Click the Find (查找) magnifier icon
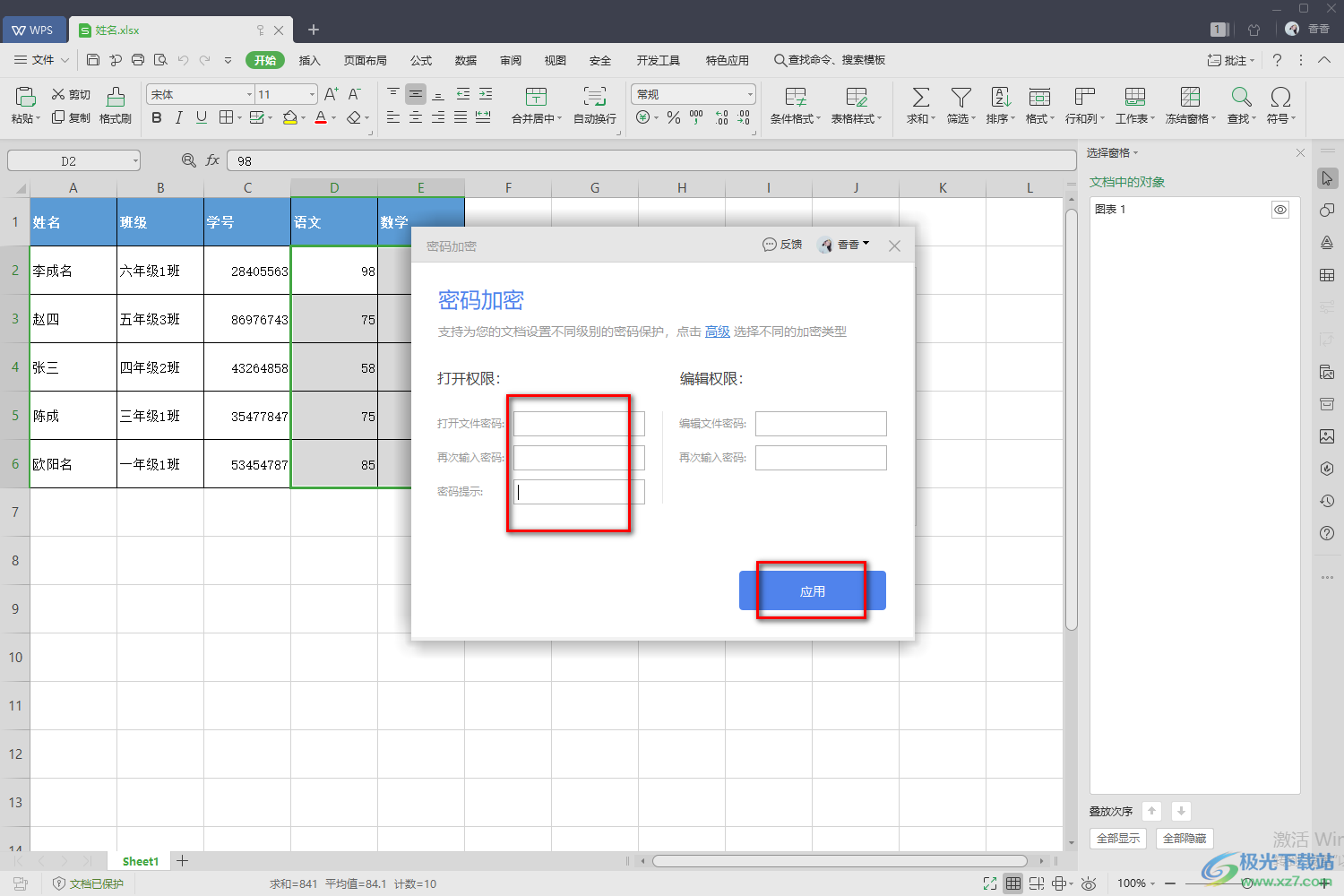The width and height of the screenshot is (1344, 896). coord(1241,97)
